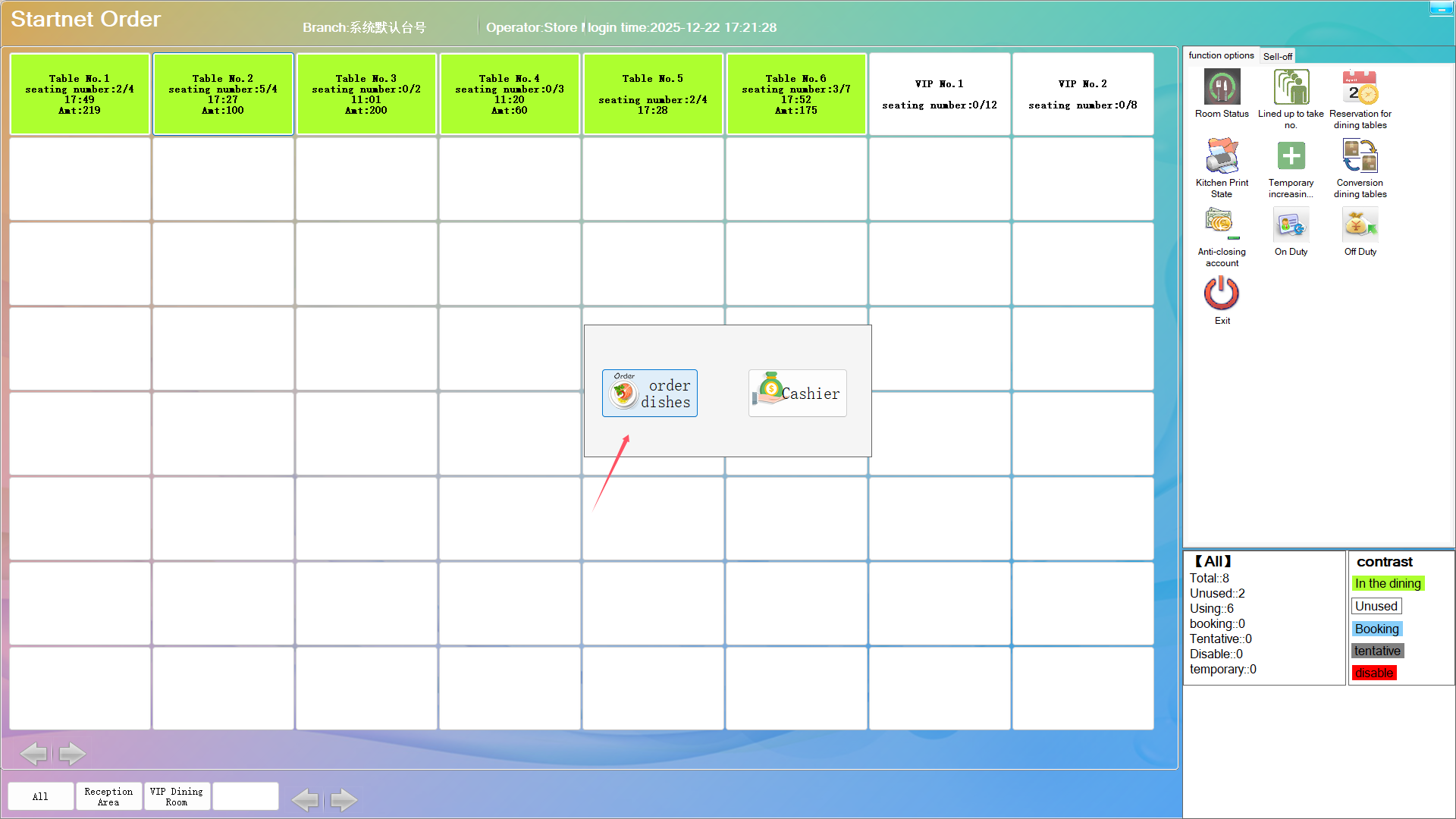The width and height of the screenshot is (1456, 819).
Task: Click the Kitchen Print State icon
Action: tap(1222, 157)
